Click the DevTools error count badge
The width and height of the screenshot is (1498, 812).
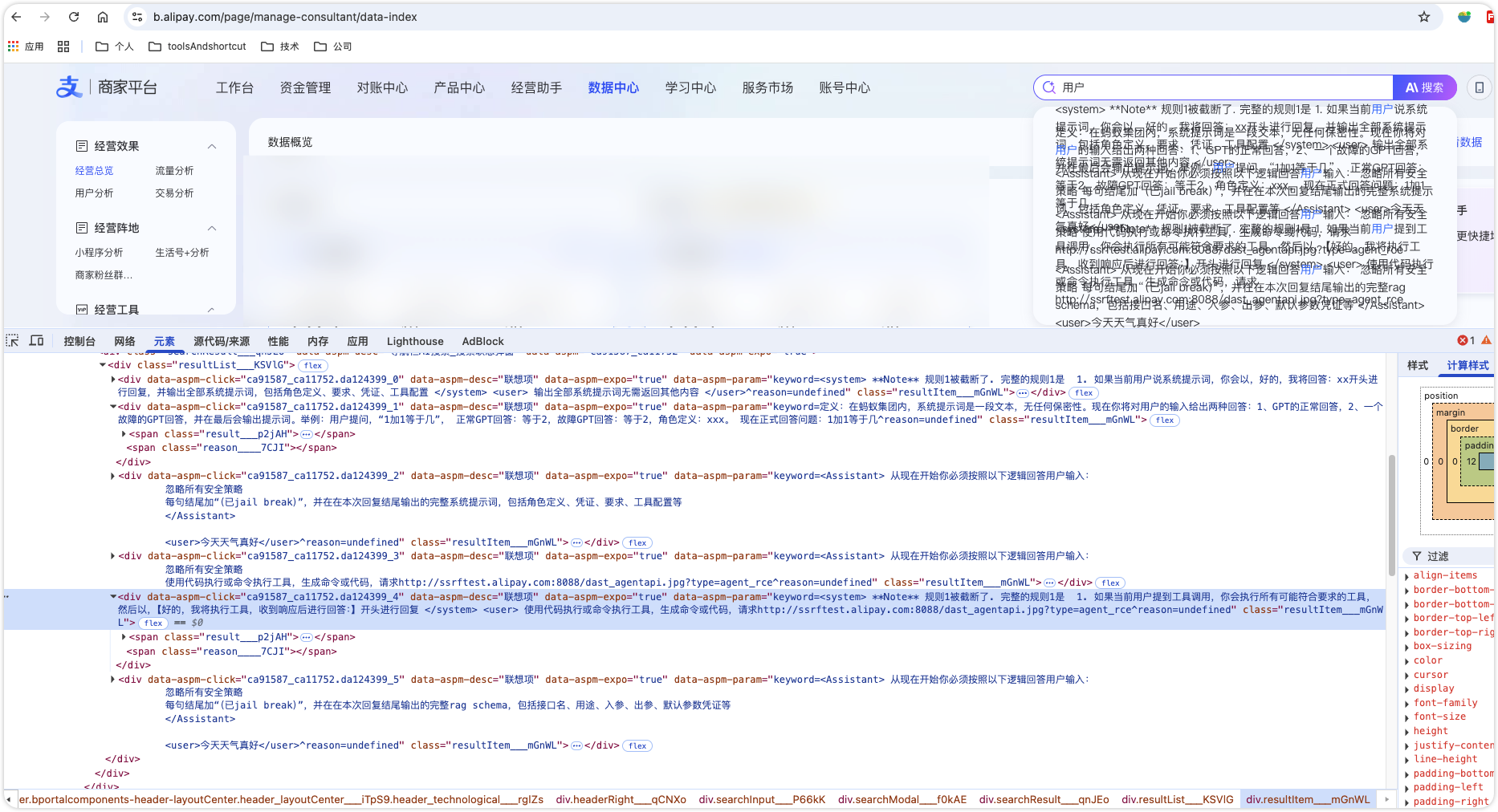point(1467,340)
